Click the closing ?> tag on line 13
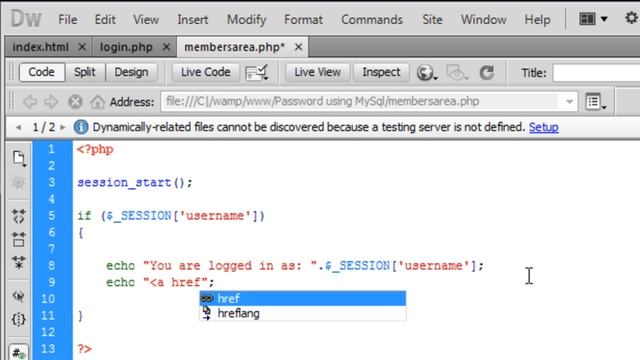The height and width of the screenshot is (360, 640). (x=84, y=349)
